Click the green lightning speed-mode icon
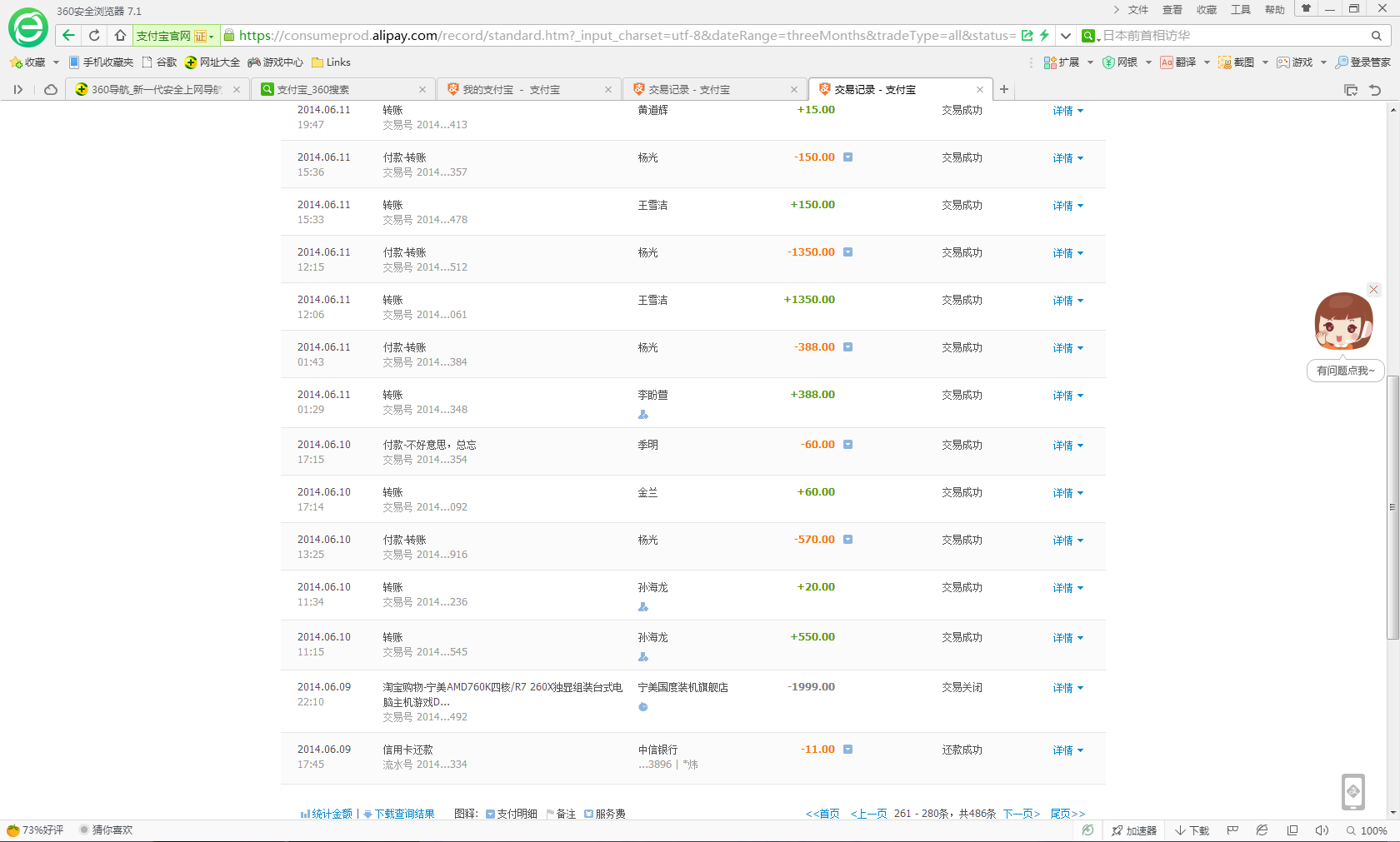 tap(1044, 35)
